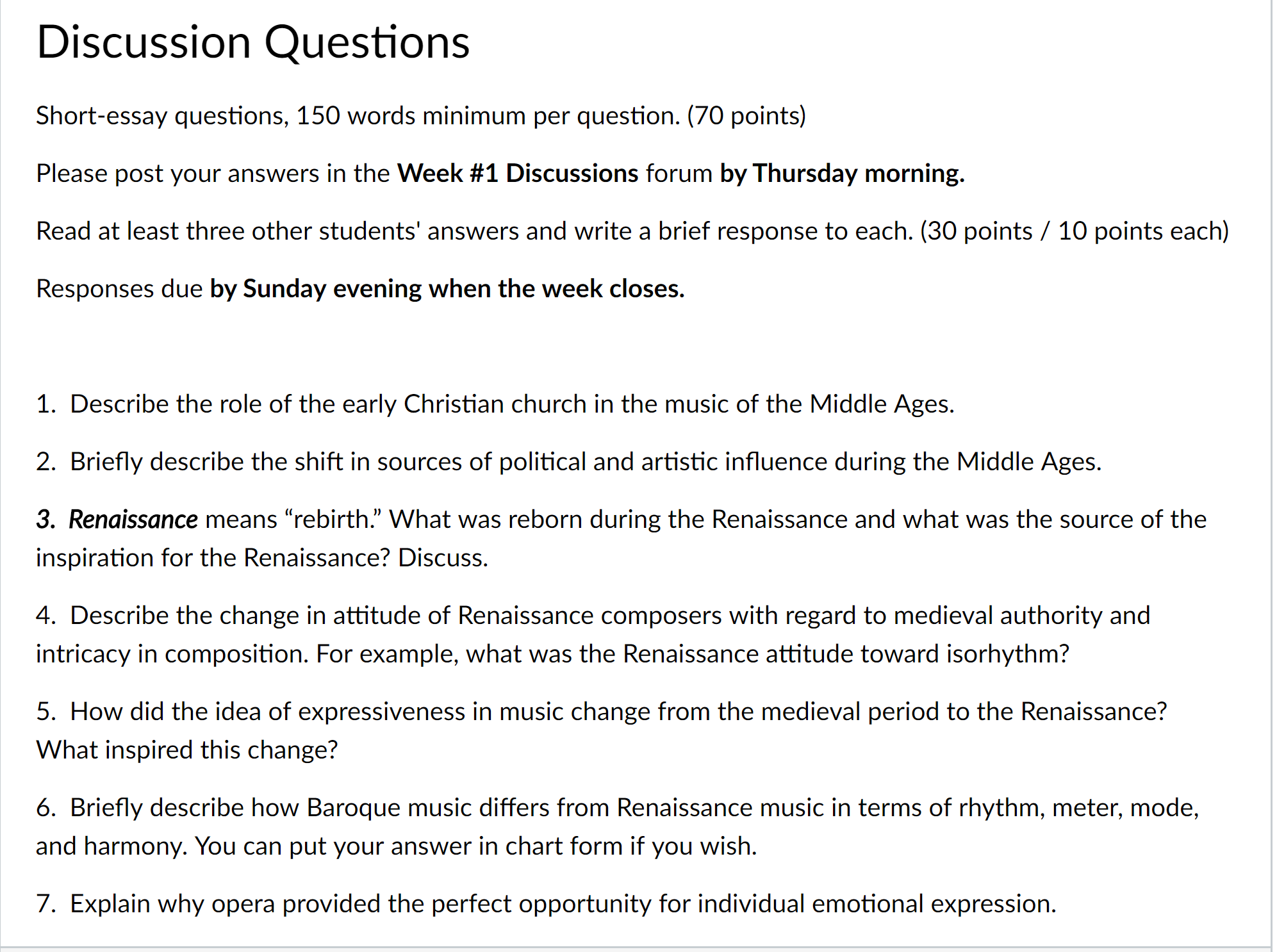Click the 'by Thursday morning' deadline text
Image resolution: width=1277 pixels, height=952 pixels.
[x=842, y=174]
